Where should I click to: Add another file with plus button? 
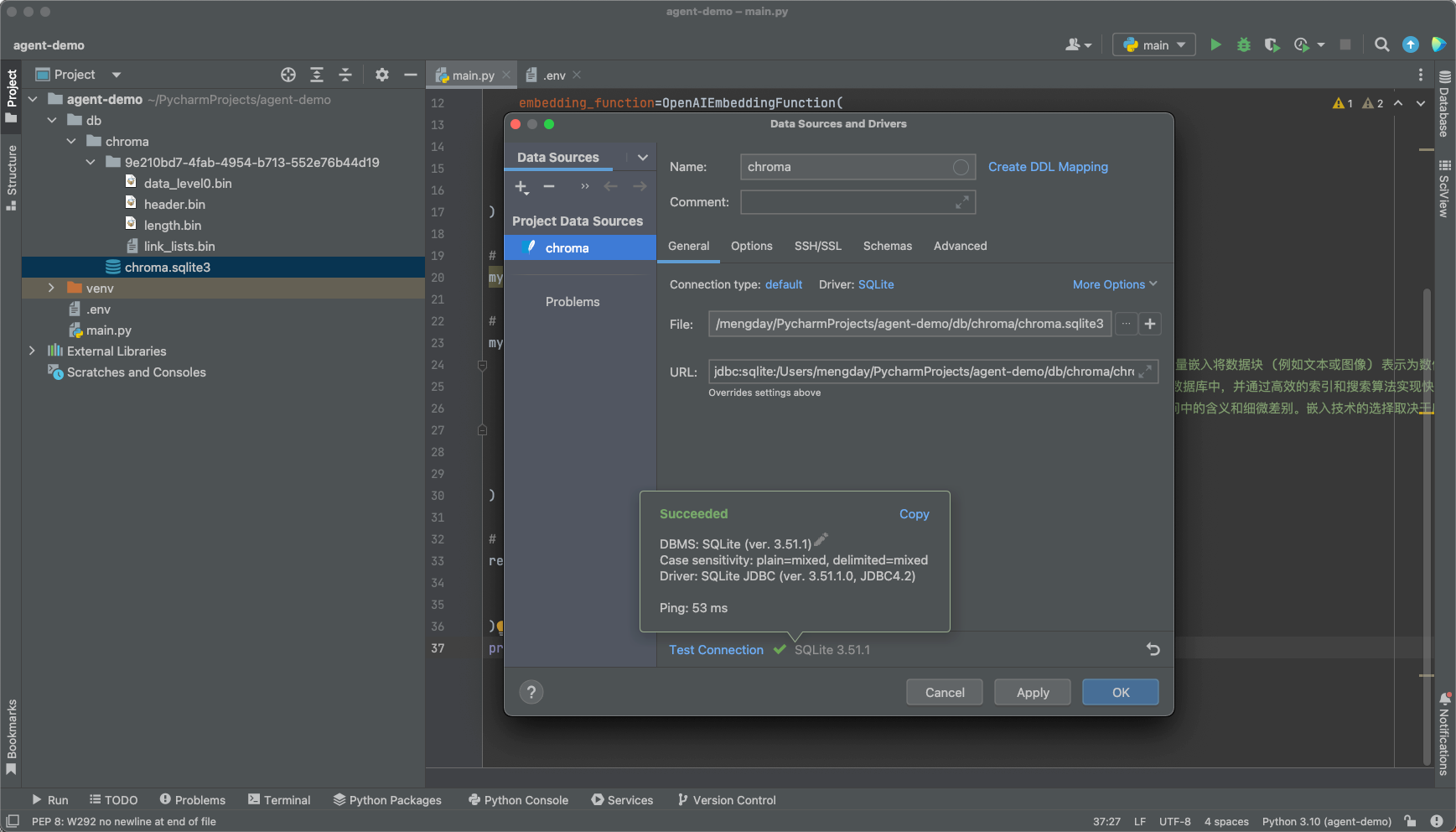pyautogui.click(x=1150, y=324)
